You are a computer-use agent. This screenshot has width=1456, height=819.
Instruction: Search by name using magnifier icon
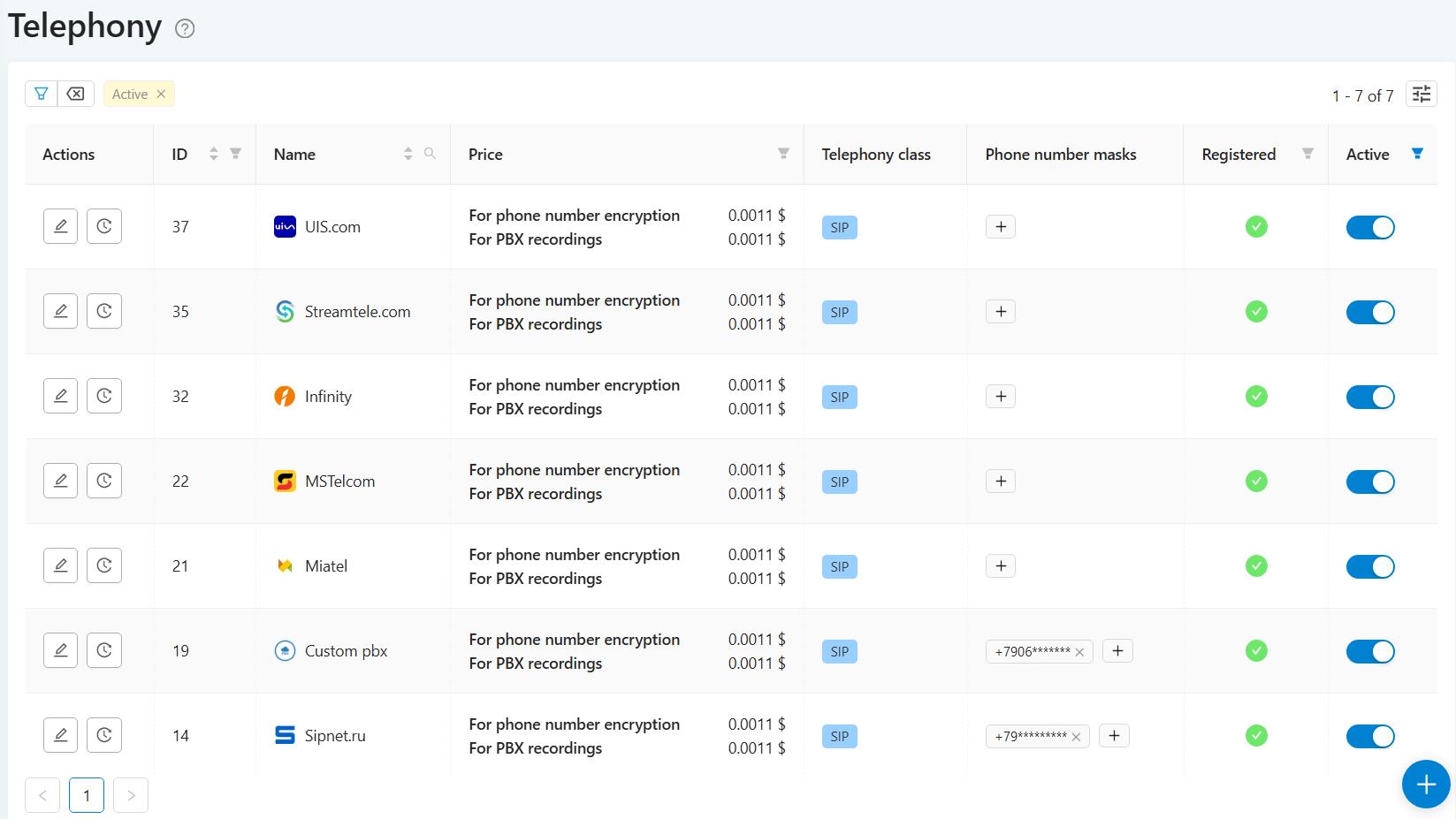430,154
